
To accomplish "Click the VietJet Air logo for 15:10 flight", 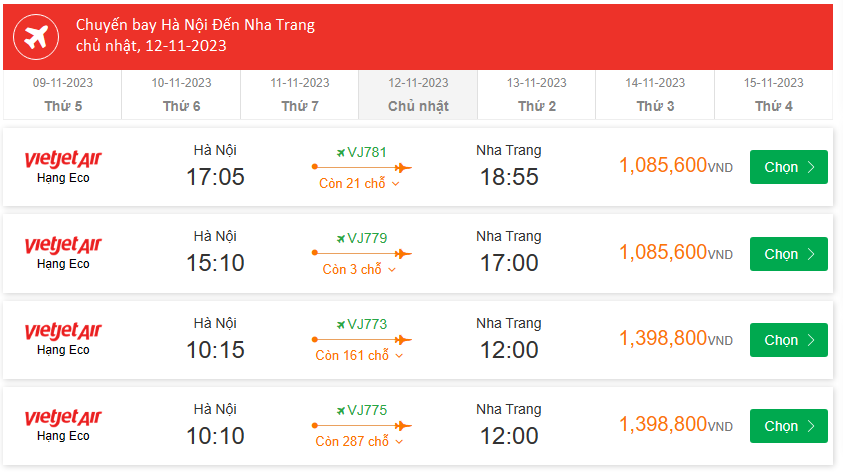I will 63,245.
